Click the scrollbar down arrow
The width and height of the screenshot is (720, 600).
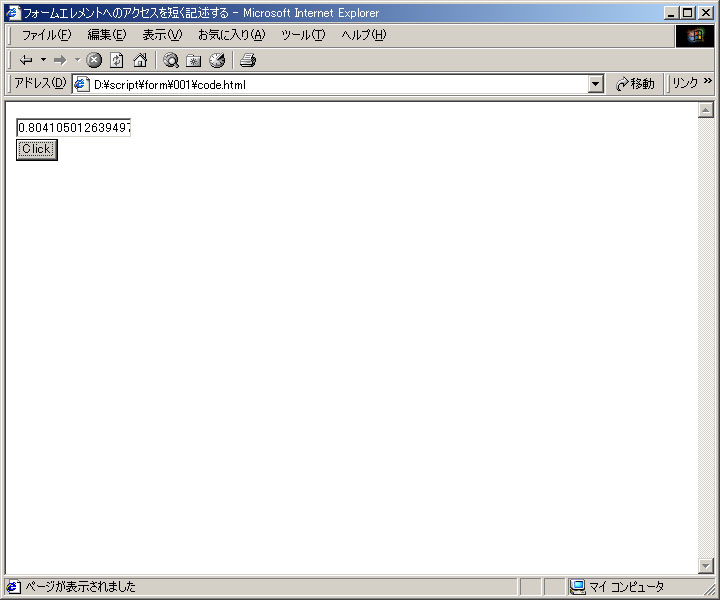[x=706, y=565]
